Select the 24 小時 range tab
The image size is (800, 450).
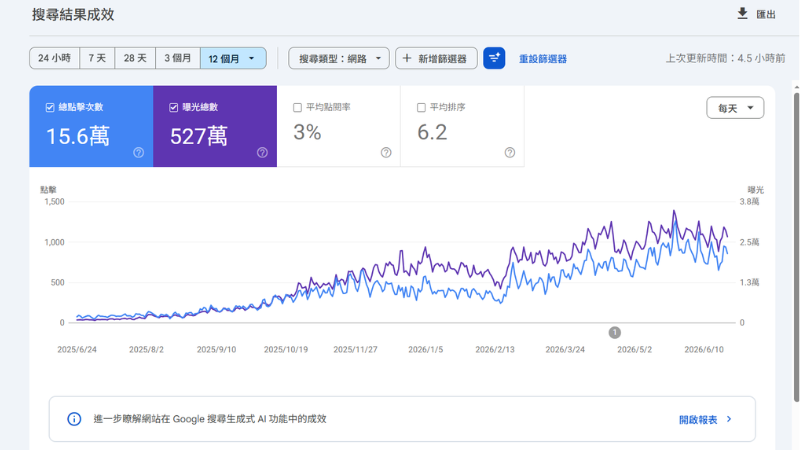click(x=54, y=58)
